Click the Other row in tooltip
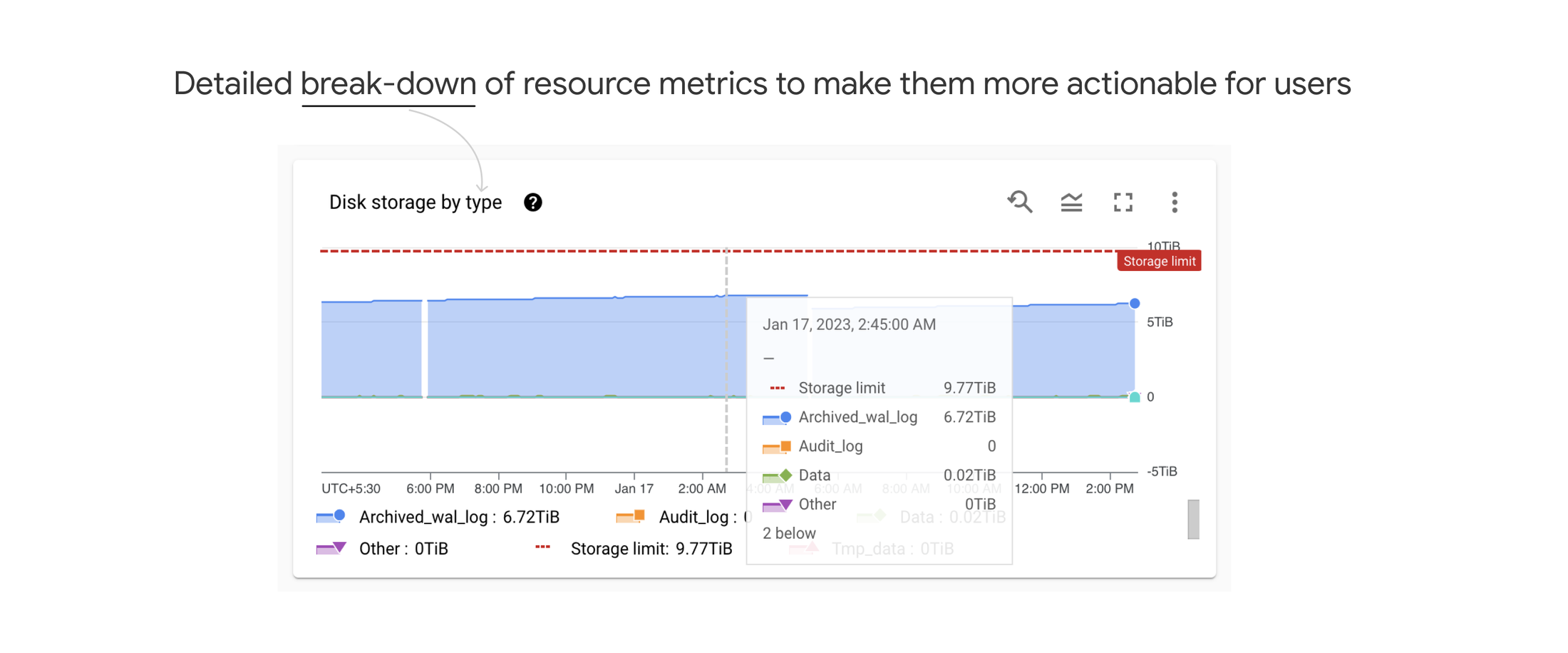The width and height of the screenshot is (1568, 653). 879,504
